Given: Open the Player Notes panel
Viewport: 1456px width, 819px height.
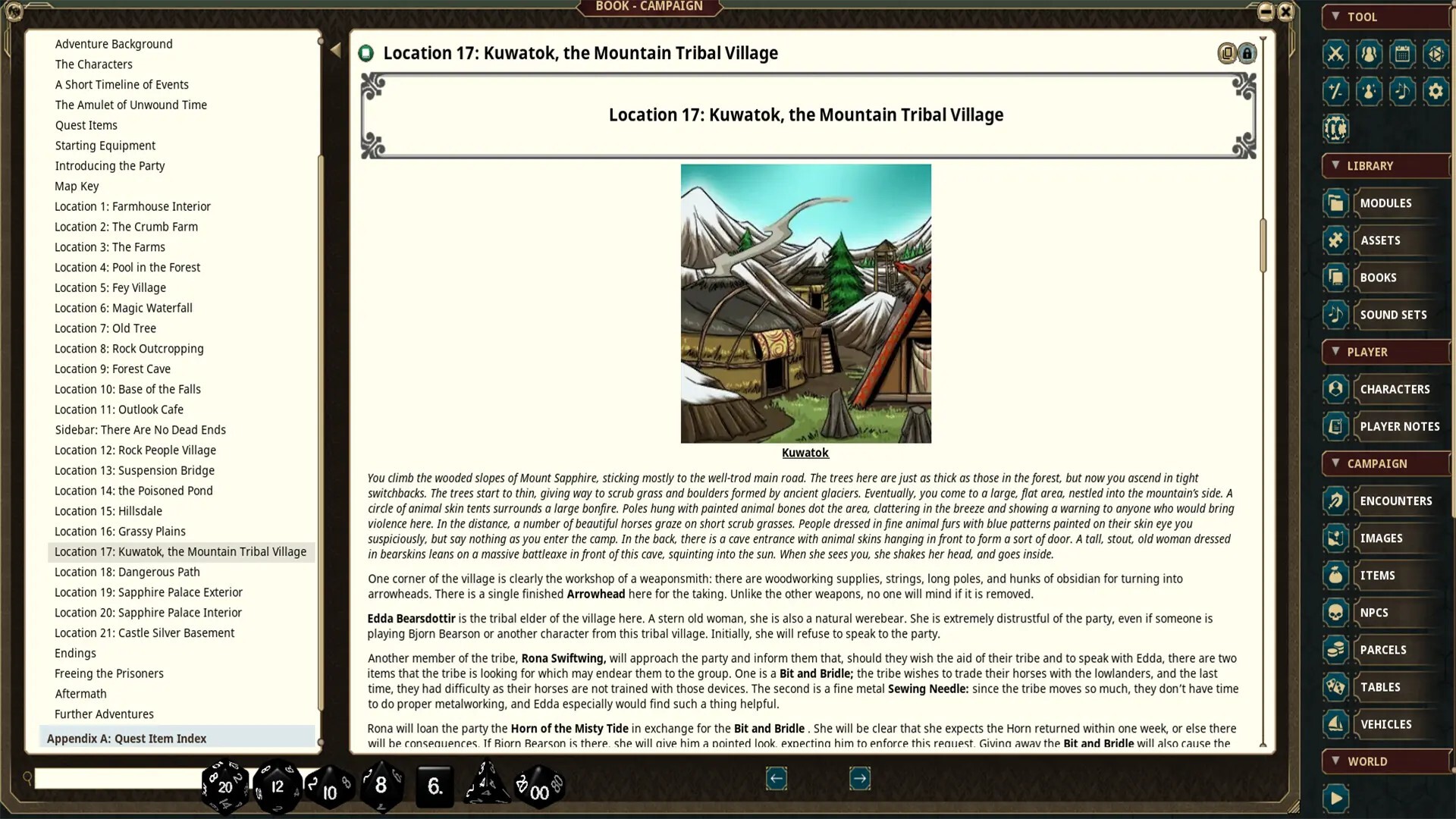Looking at the screenshot, I should point(1399,426).
